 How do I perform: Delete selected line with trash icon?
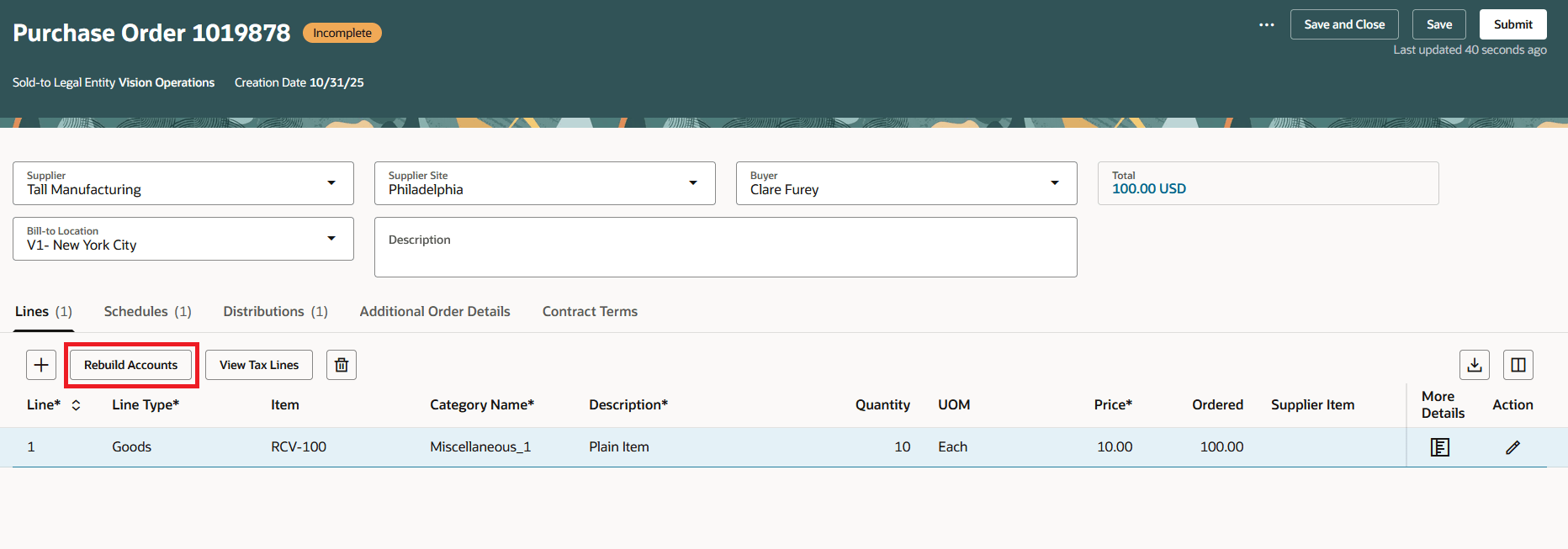[342, 365]
